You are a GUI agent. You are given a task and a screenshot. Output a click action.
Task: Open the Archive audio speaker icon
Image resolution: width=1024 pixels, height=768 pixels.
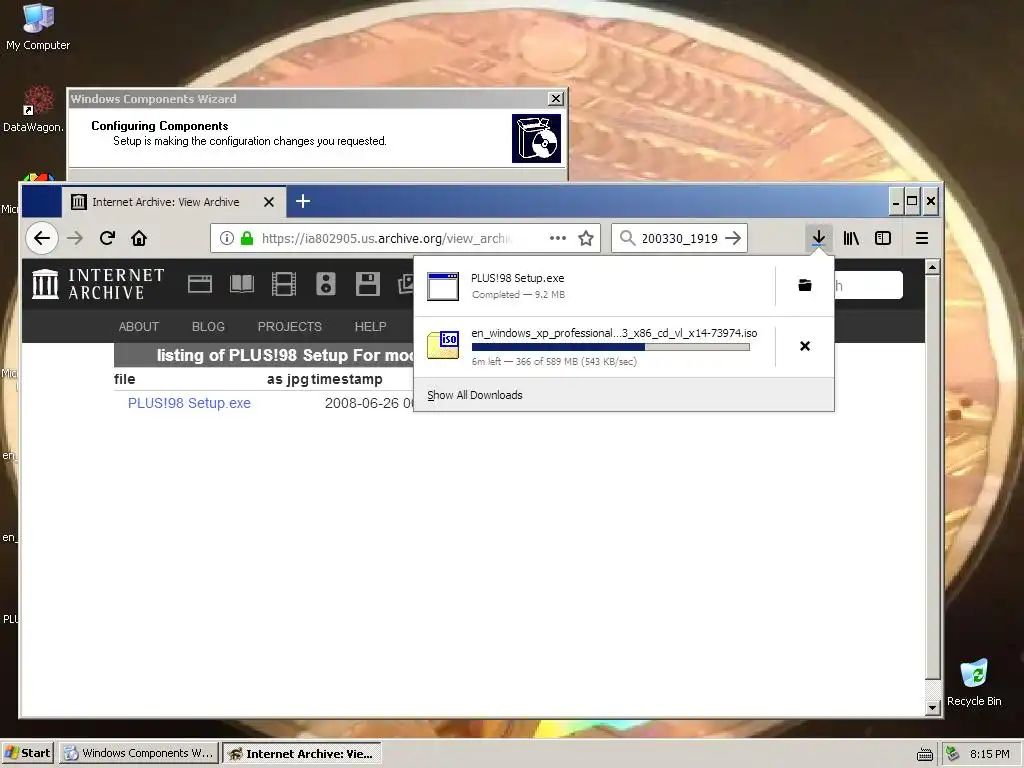click(325, 284)
